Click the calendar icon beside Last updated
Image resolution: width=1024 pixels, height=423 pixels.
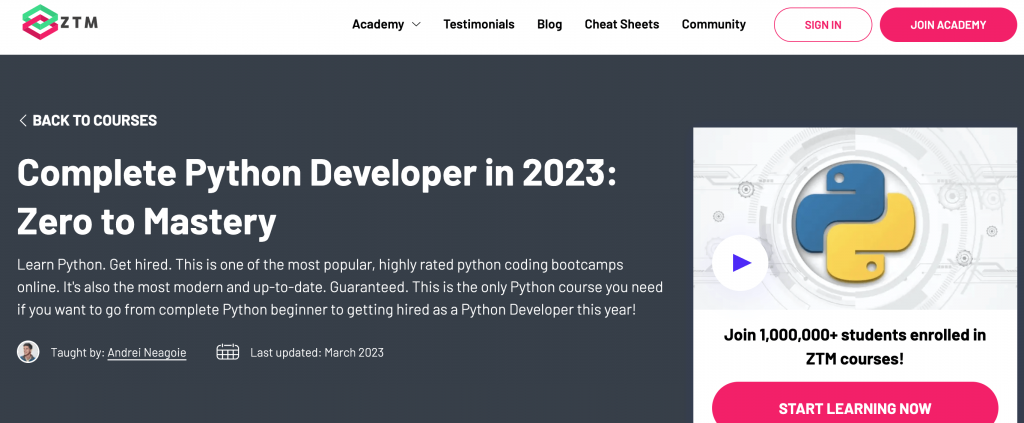click(227, 352)
